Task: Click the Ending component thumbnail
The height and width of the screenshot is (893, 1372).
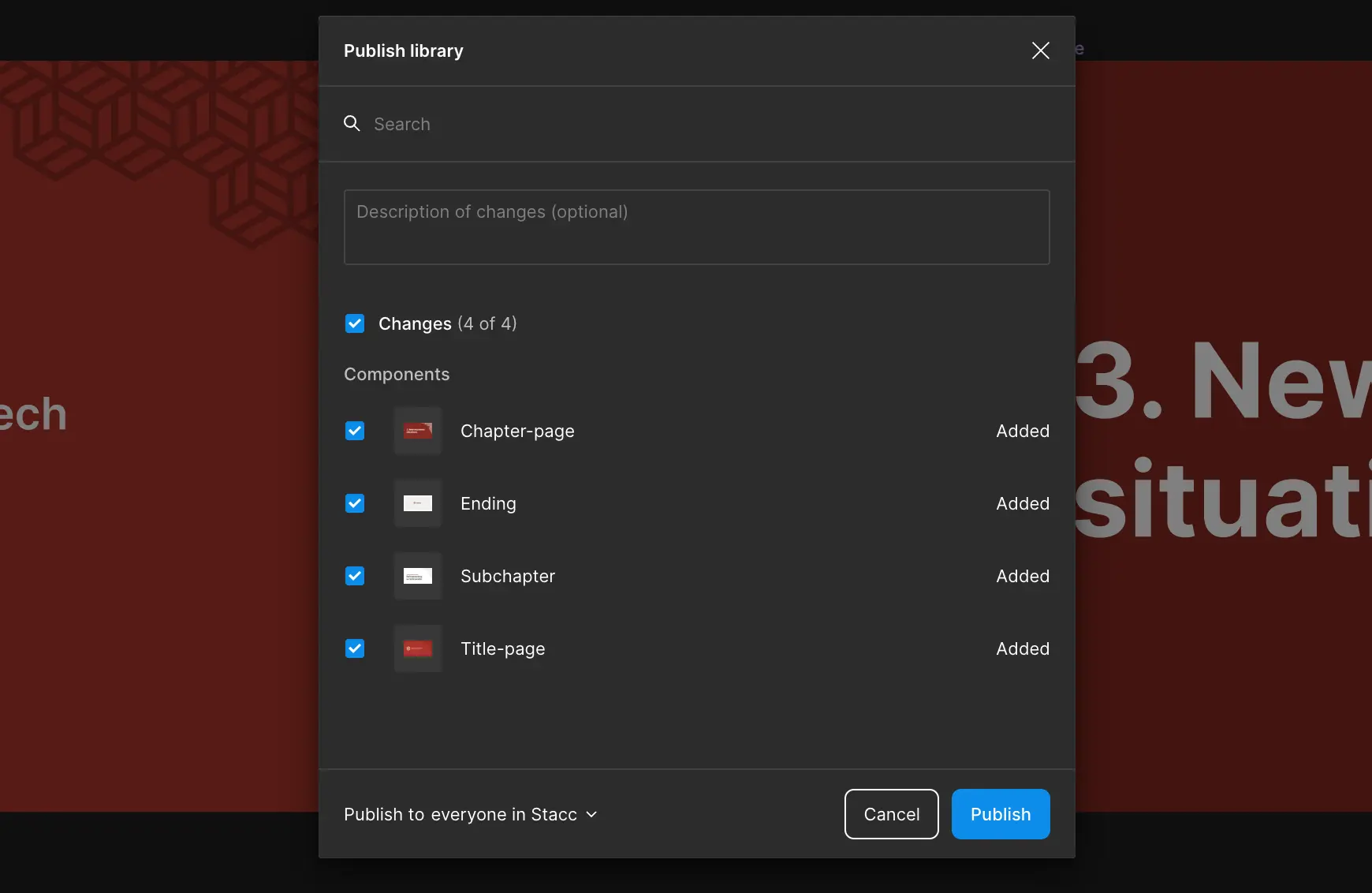Action: pos(418,503)
